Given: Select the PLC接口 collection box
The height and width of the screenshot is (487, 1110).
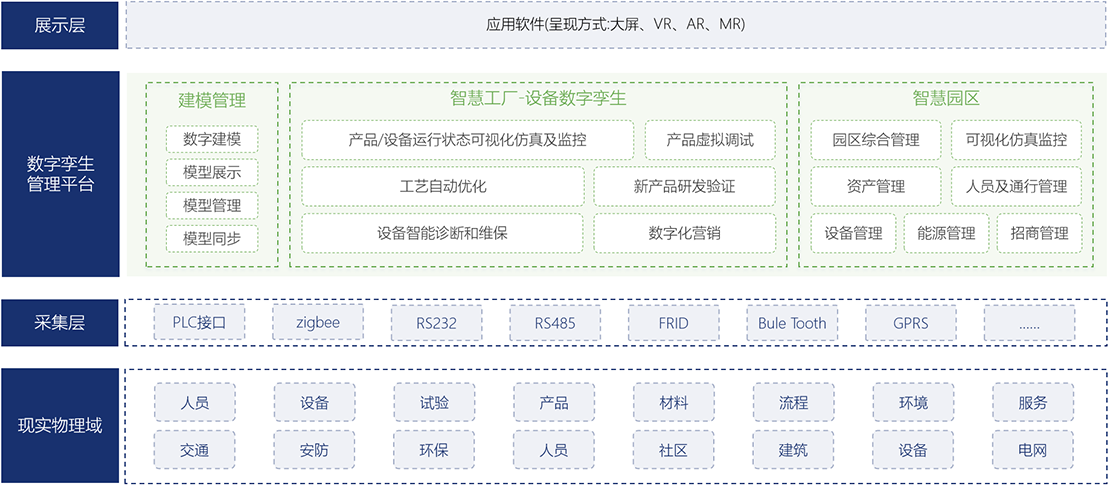Looking at the screenshot, I should point(199,323).
